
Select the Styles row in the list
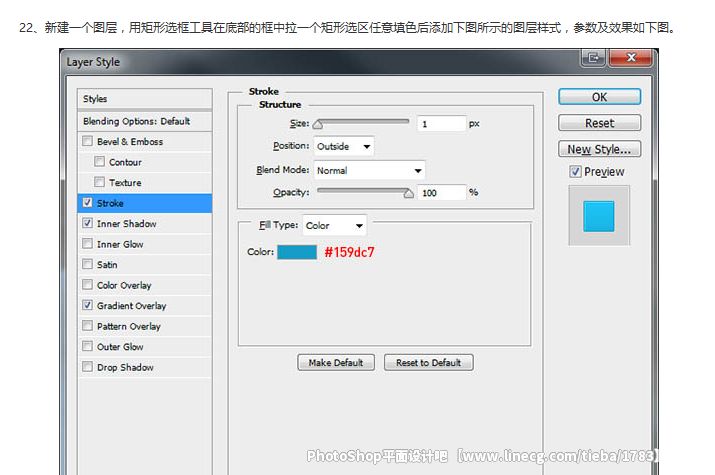(145, 98)
